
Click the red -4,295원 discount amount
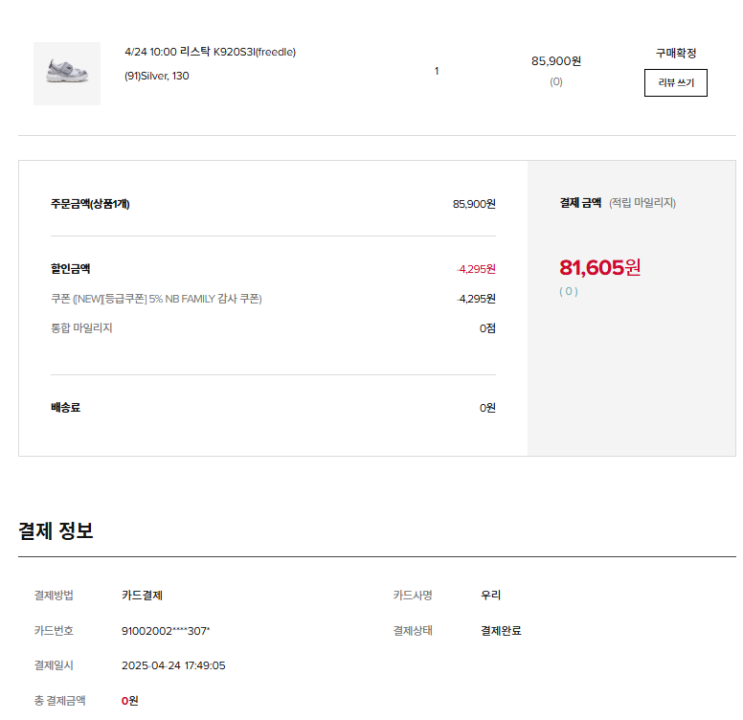pyautogui.click(x=476, y=269)
